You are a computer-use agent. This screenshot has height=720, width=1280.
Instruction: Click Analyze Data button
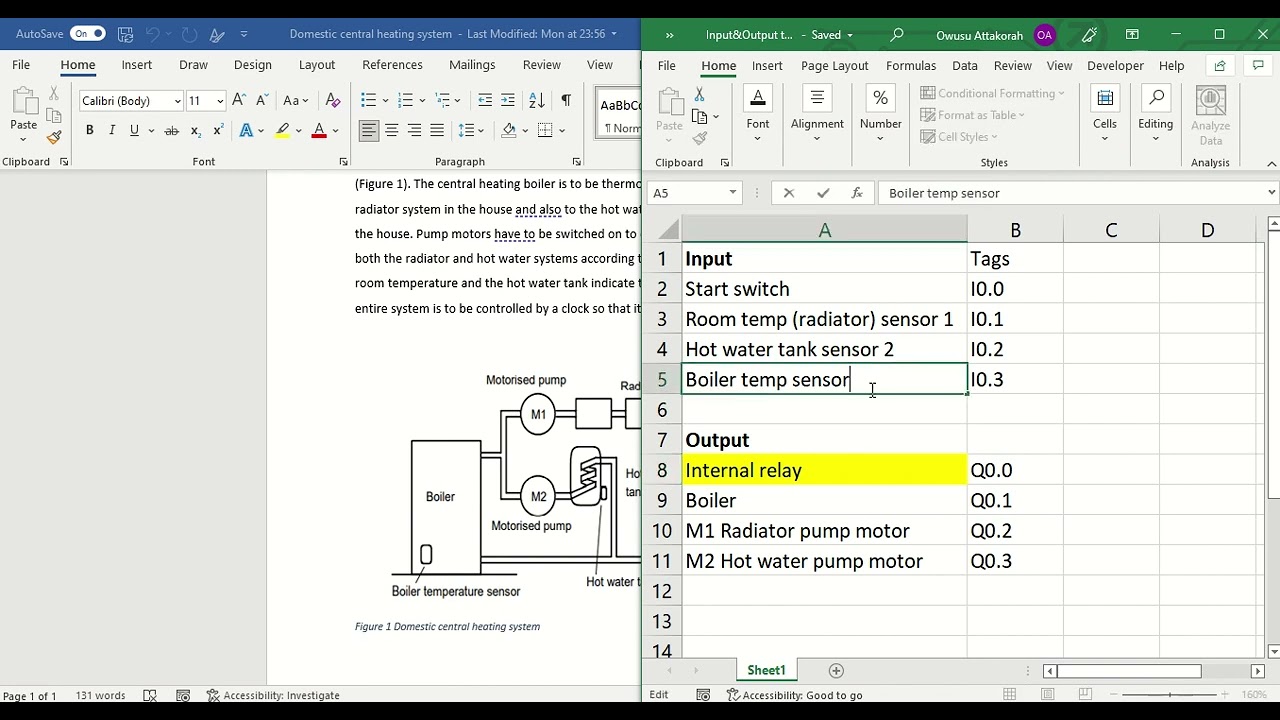tap(1210, 116)
